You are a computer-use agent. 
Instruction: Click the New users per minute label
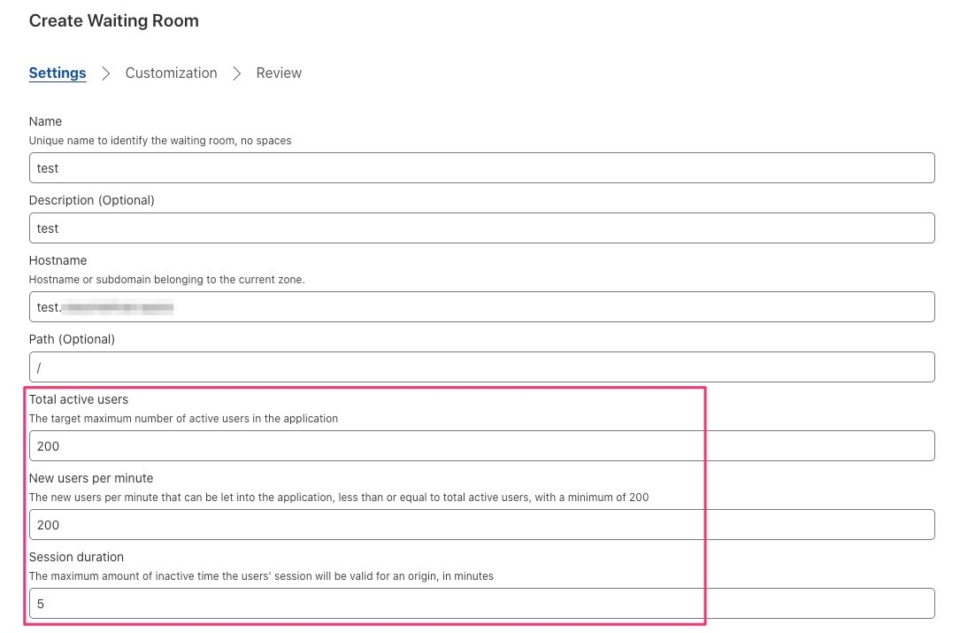click(x=90, y=478)
